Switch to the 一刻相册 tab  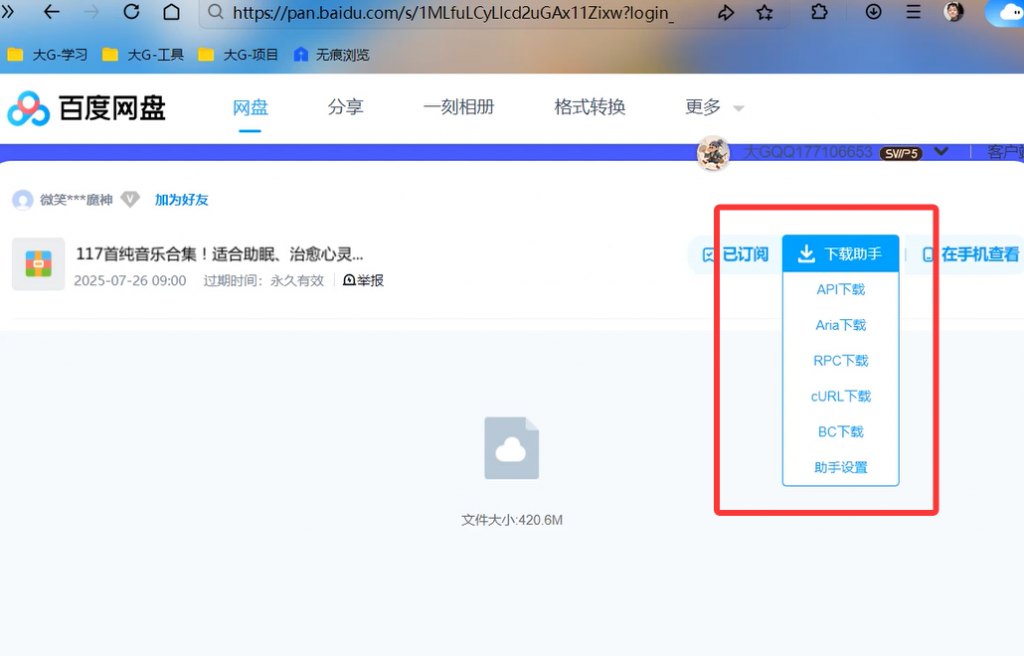459,106
